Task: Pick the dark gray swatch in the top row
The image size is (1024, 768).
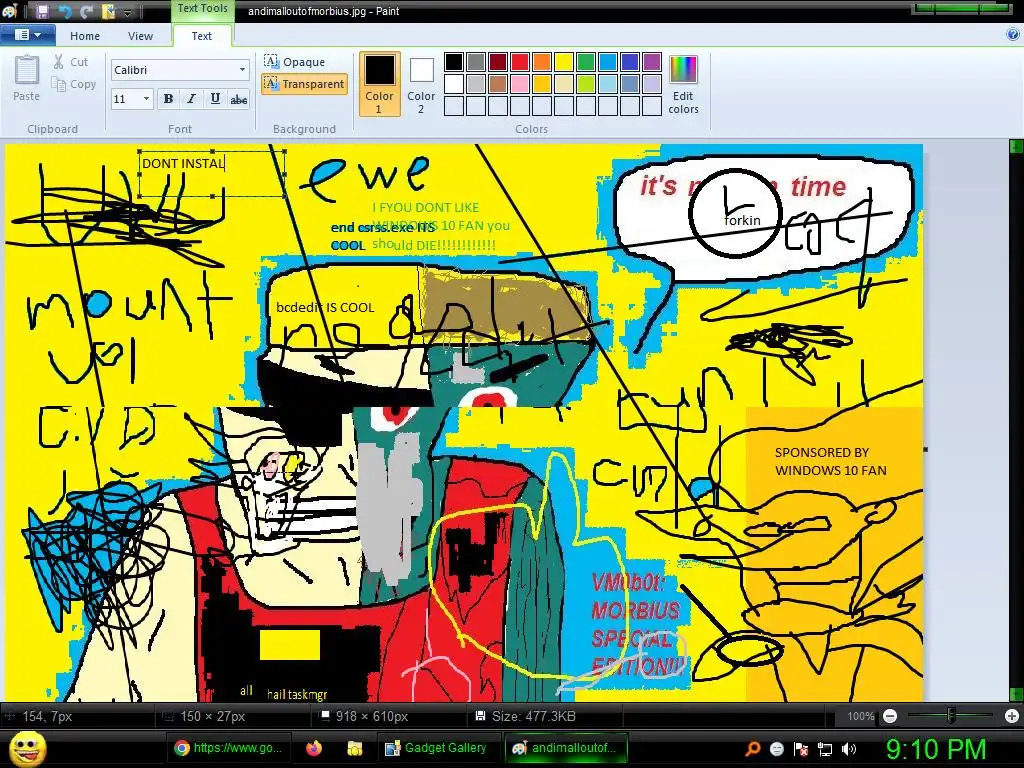Action: tap(476, 62)
